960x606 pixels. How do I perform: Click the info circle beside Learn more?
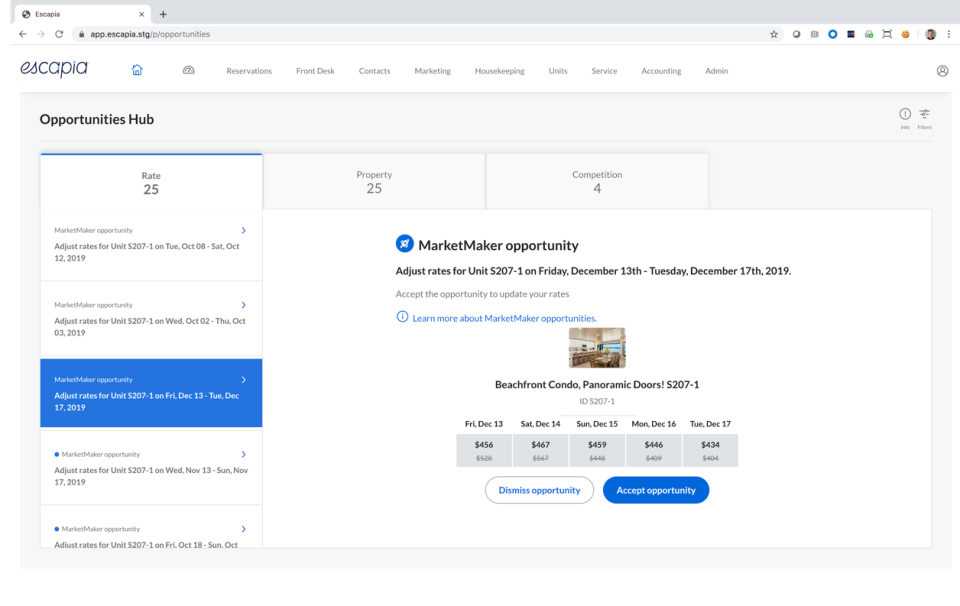click(x=402, y=316)
